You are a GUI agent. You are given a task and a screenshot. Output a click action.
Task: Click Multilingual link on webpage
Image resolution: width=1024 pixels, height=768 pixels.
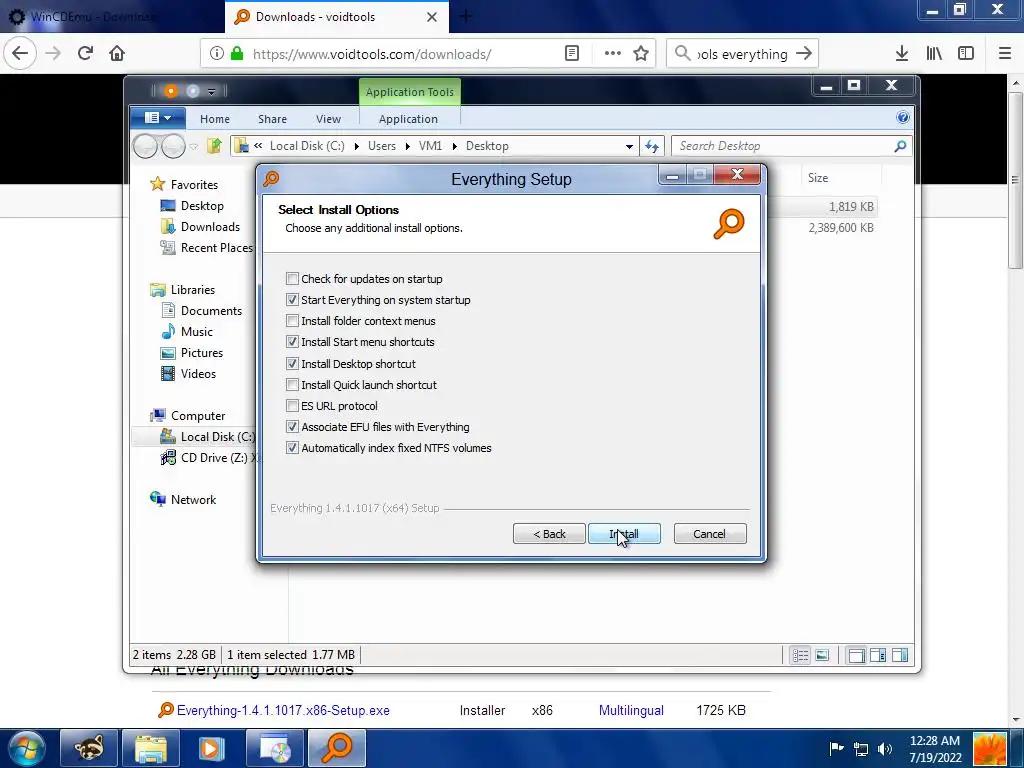click(x=632, y=711)
